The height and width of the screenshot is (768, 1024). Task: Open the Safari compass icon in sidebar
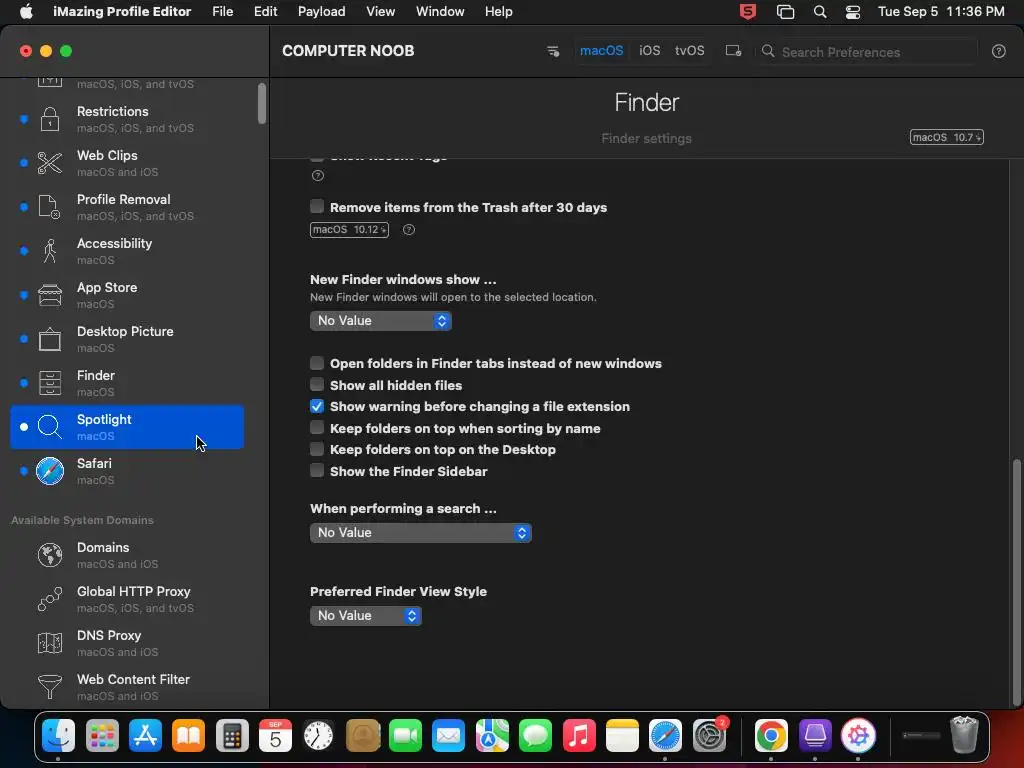click(x=50, y=471)
